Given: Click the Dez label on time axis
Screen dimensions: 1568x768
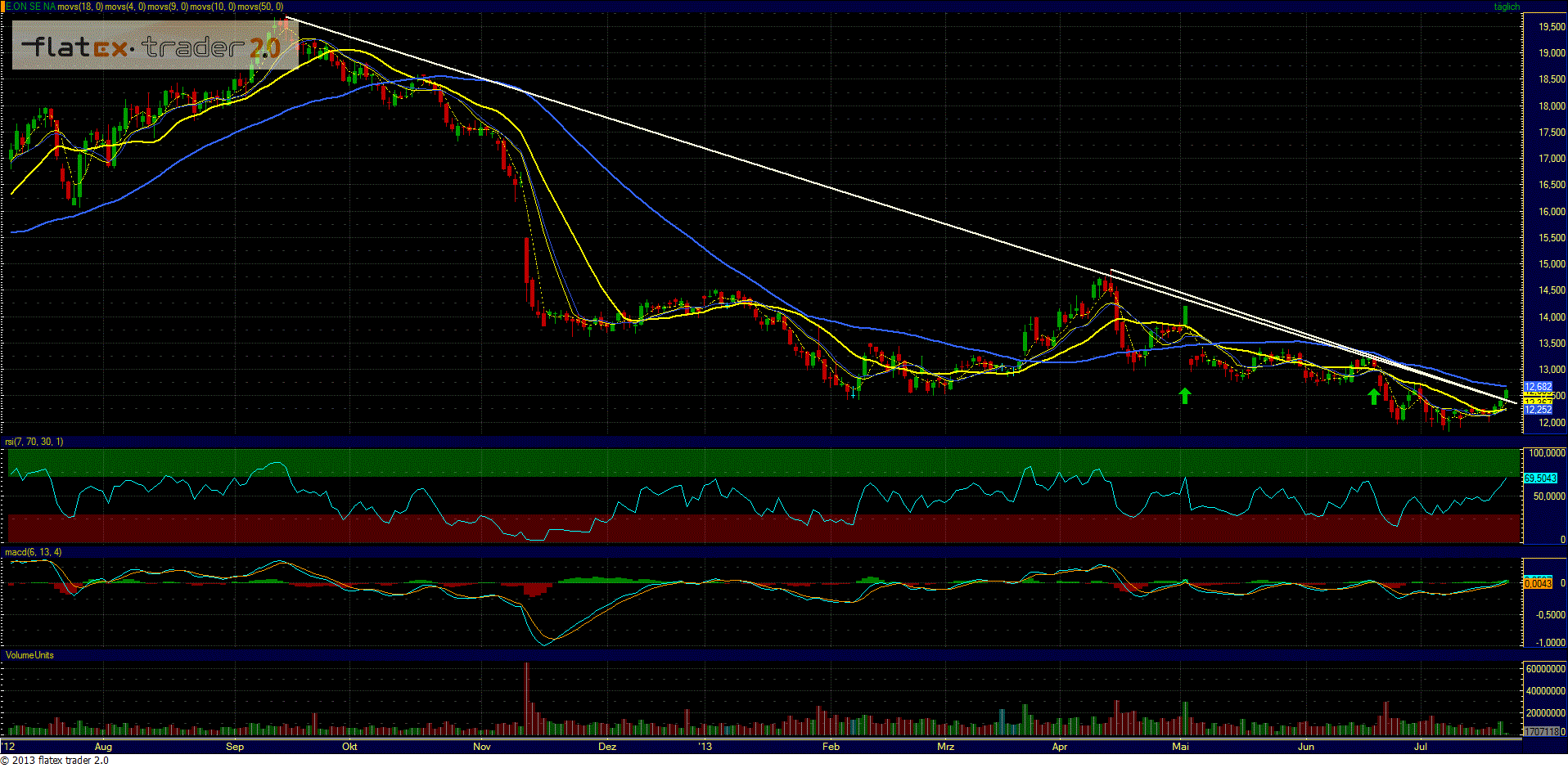Looking at the screenshot, I should click(x=607, y=747).
